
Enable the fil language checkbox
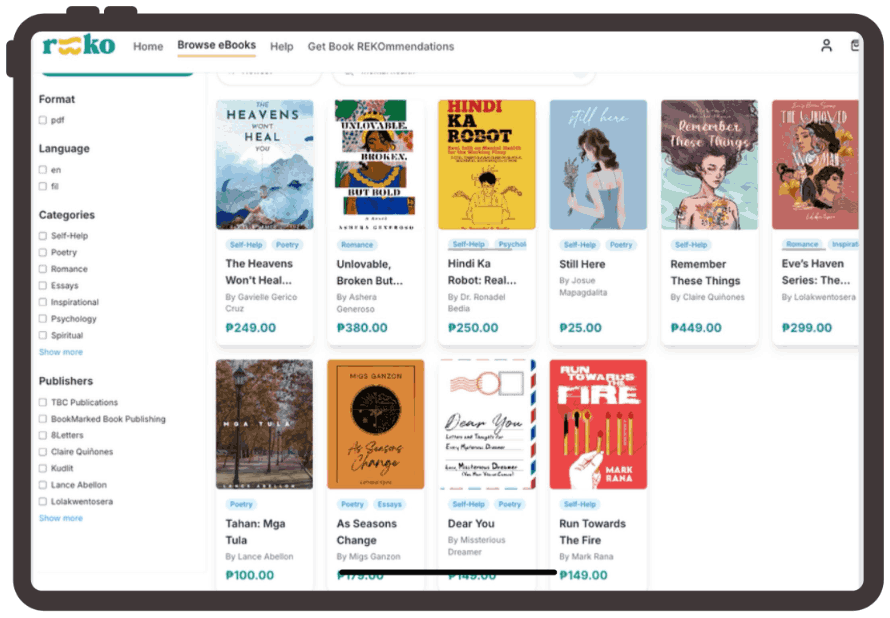[43, 186]
